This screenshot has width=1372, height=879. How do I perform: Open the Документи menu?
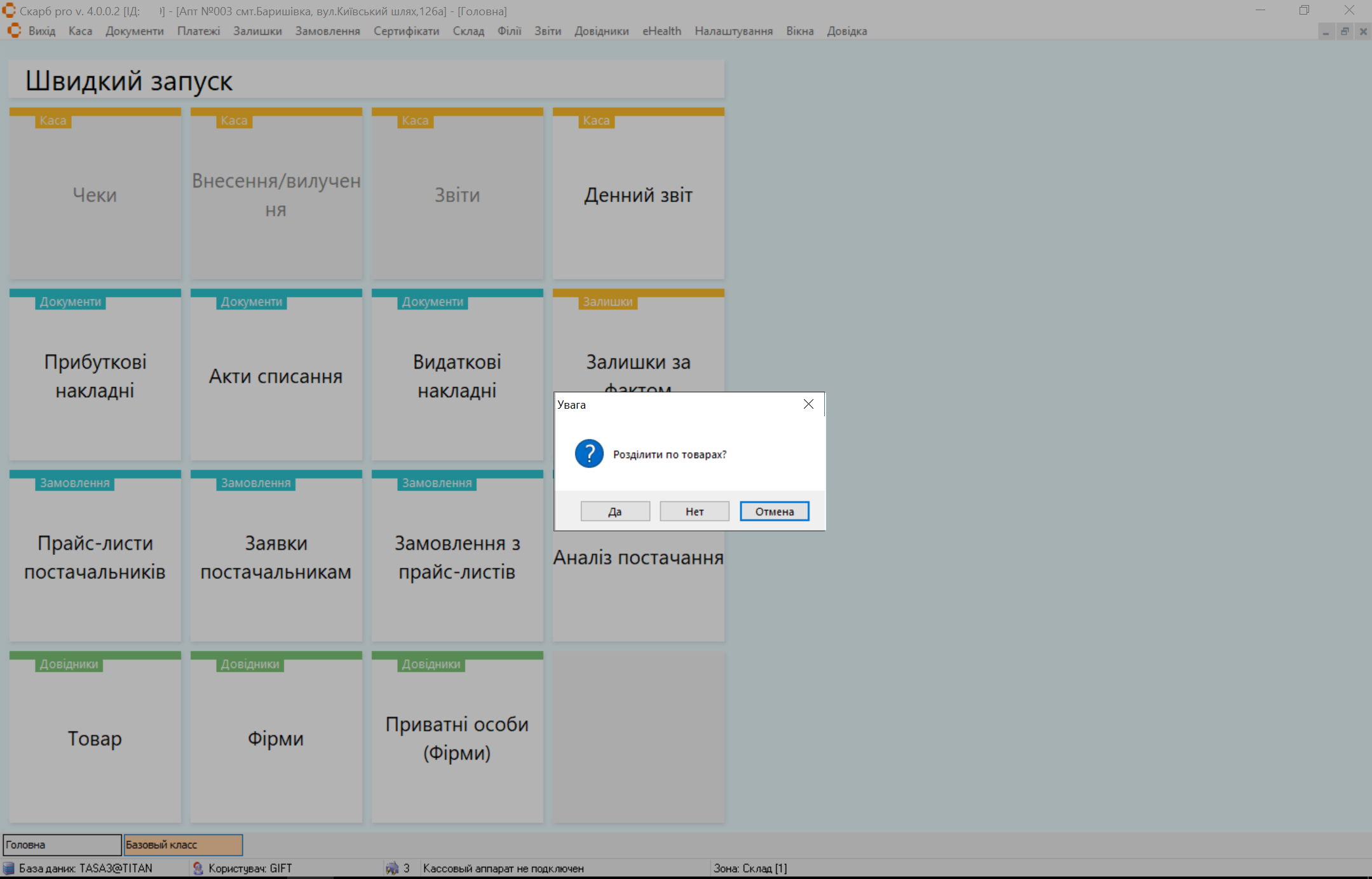pos(134,31)
